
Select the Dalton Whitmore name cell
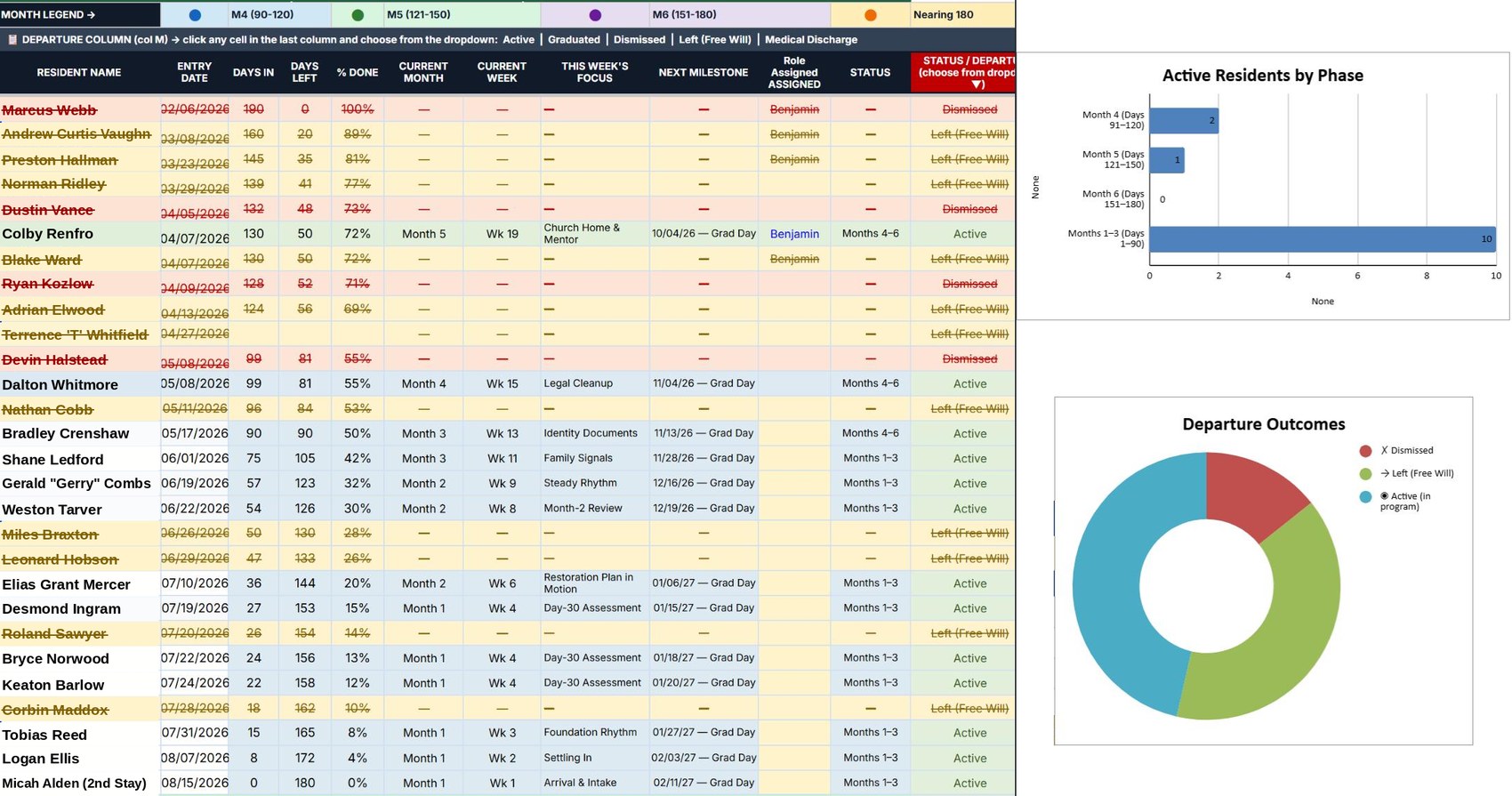point(80,383)
